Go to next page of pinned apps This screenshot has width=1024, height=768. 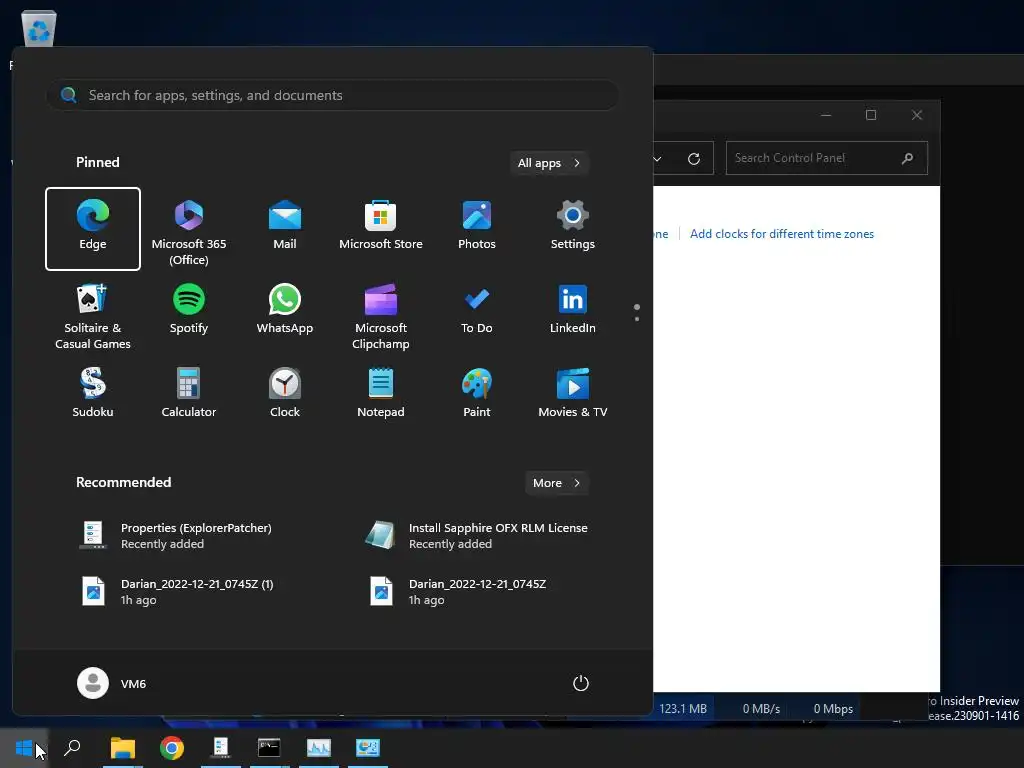[637, 319]
